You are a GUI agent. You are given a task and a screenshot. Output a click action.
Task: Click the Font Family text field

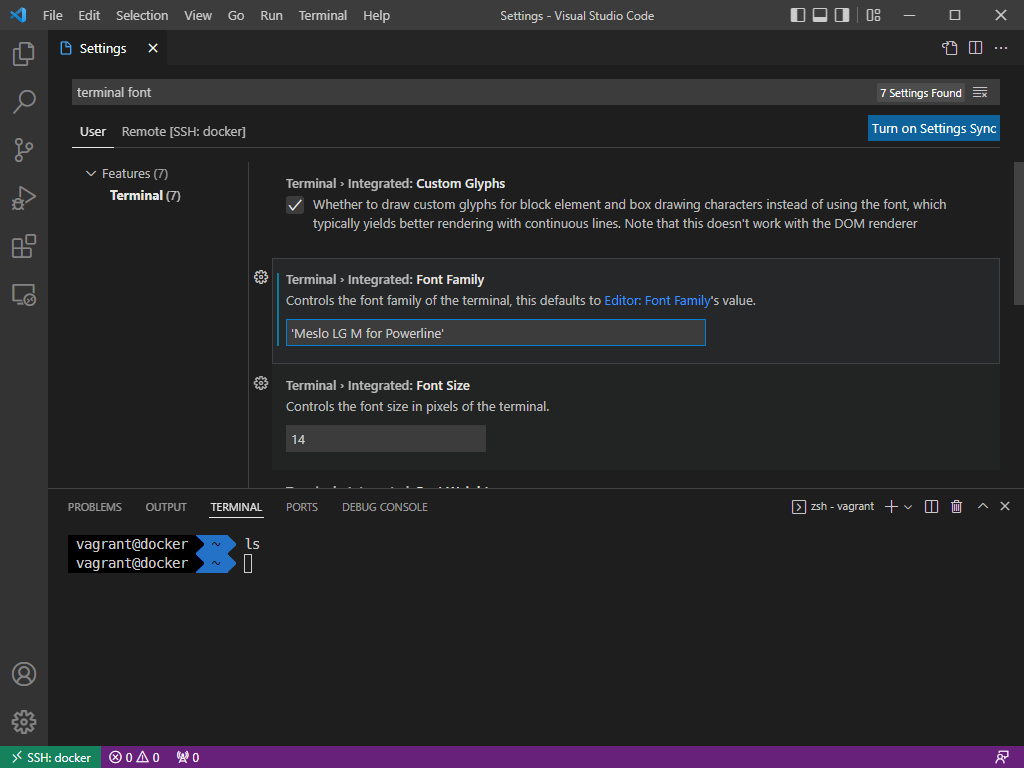pyautogui.click(x=496, y=333)
